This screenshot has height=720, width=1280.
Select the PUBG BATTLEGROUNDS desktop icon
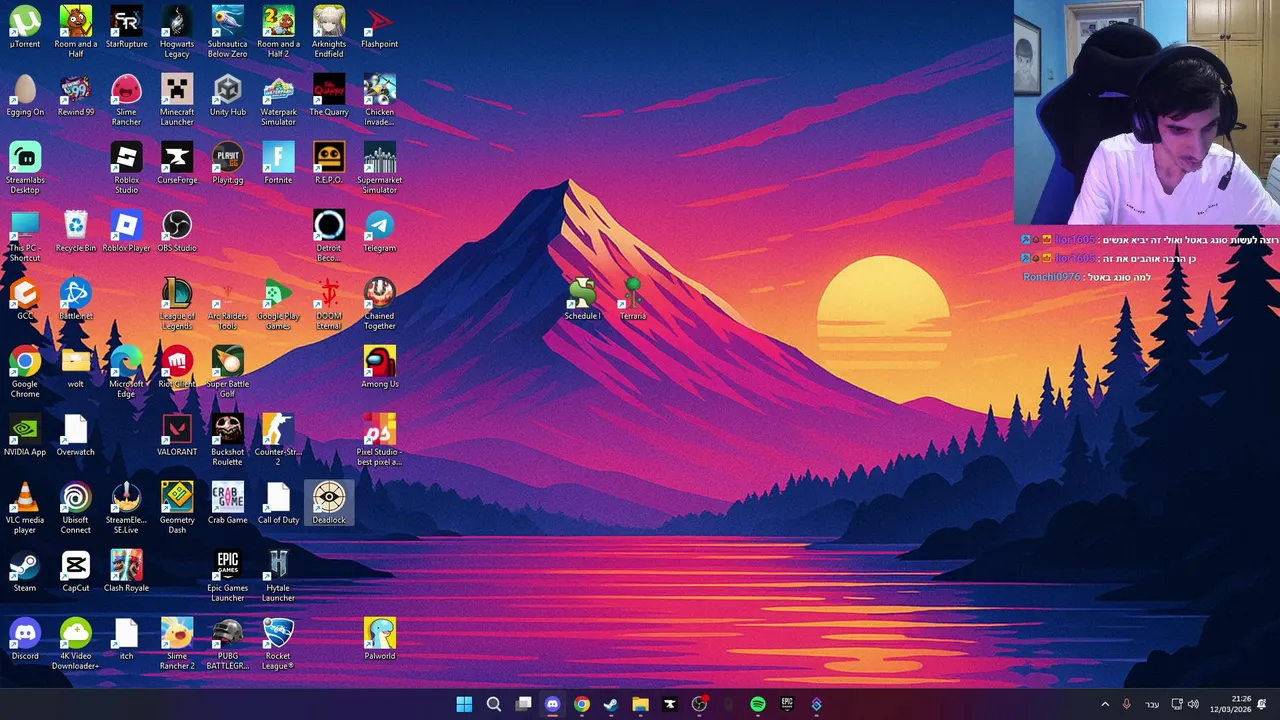tap(228, 644)
